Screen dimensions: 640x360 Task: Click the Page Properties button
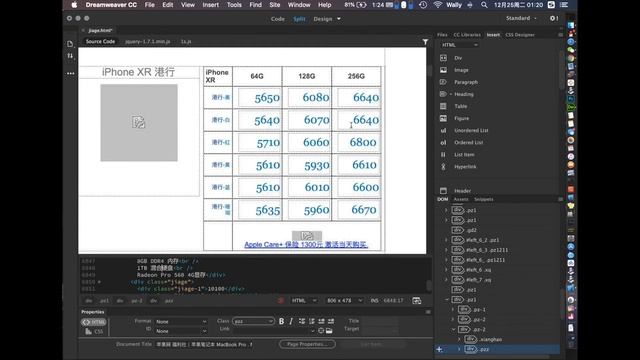tap(307, 344)
